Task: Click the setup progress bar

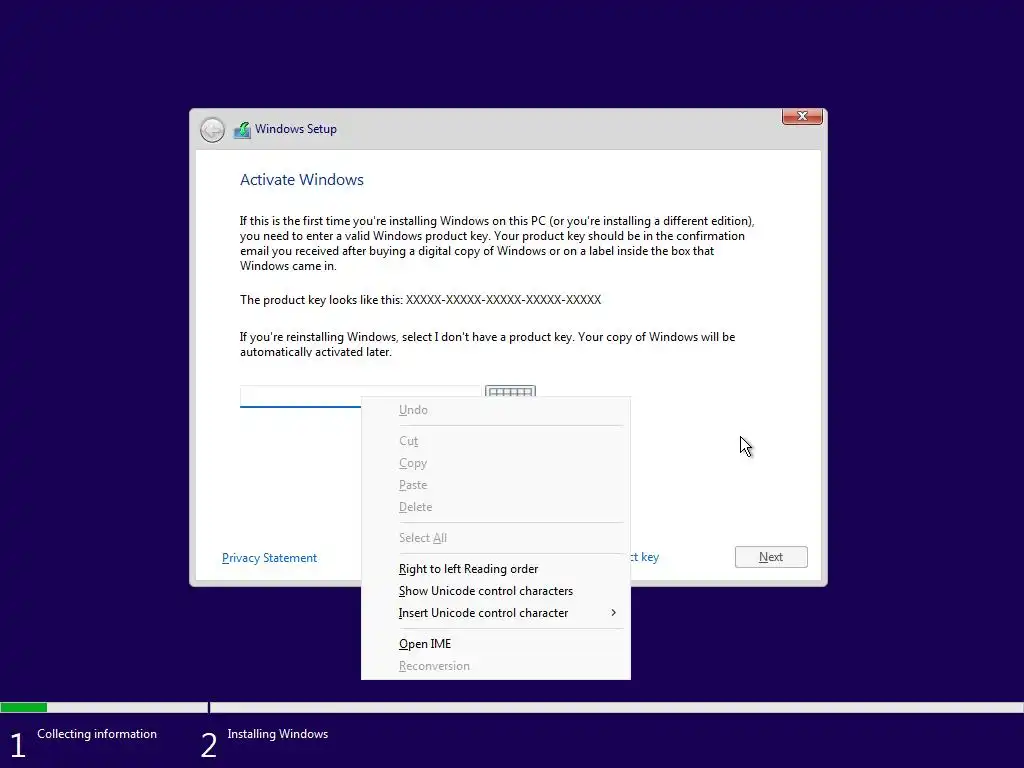Action: 512,707
